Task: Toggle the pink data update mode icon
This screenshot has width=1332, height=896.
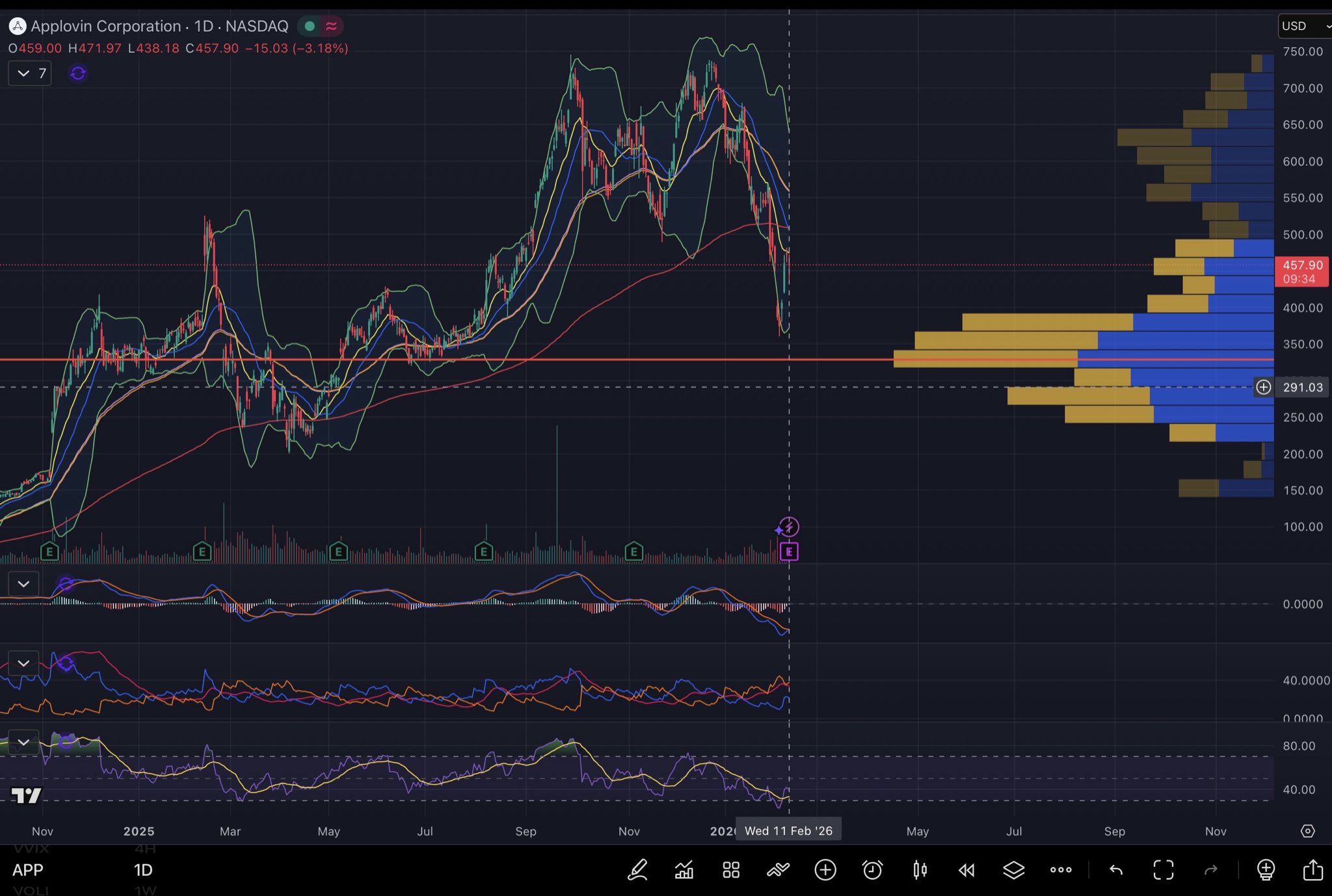Action: click(x=331, y=26)
